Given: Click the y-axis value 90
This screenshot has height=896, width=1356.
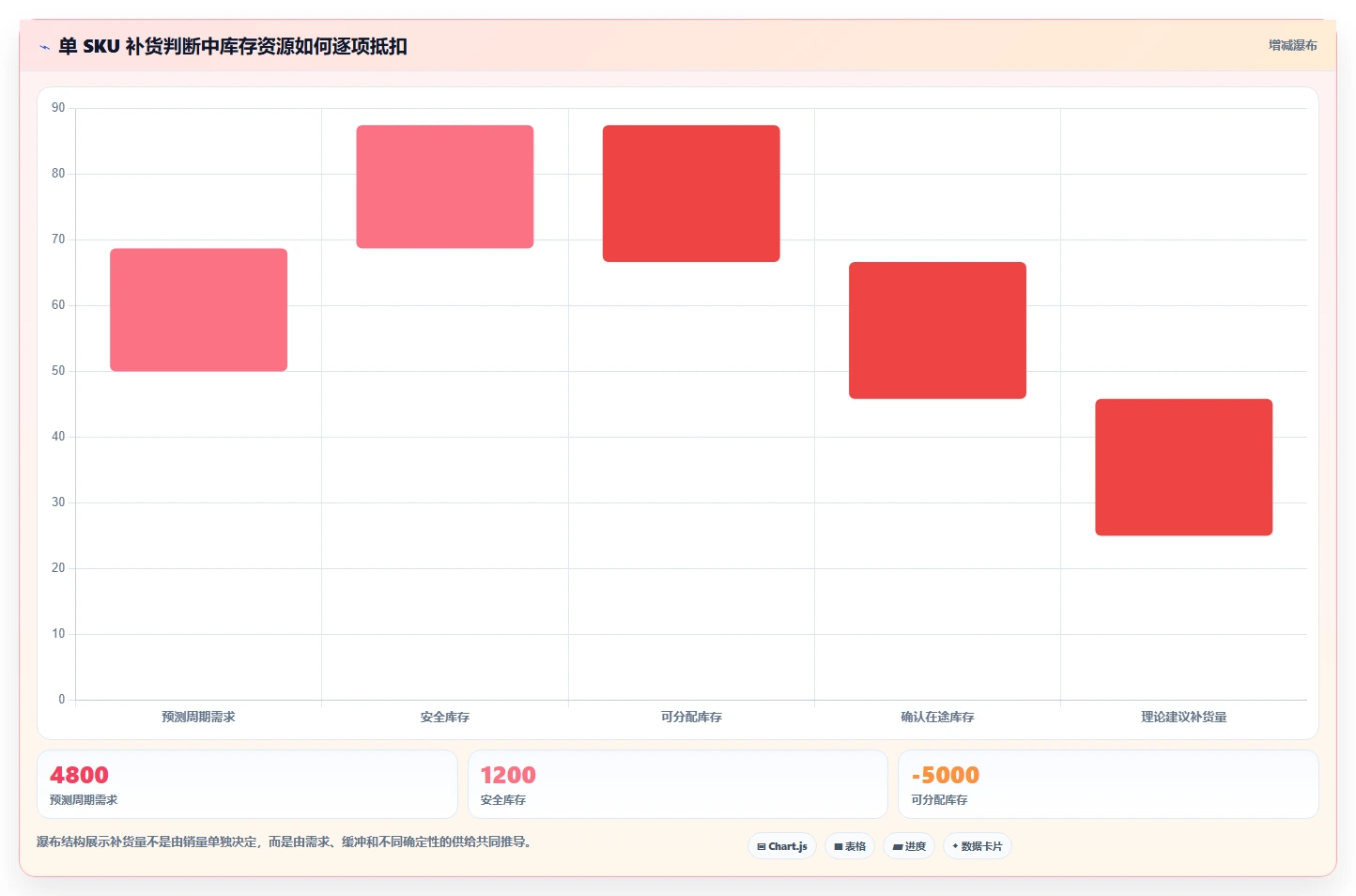Looking at the screenshot, I should point(58,108).
